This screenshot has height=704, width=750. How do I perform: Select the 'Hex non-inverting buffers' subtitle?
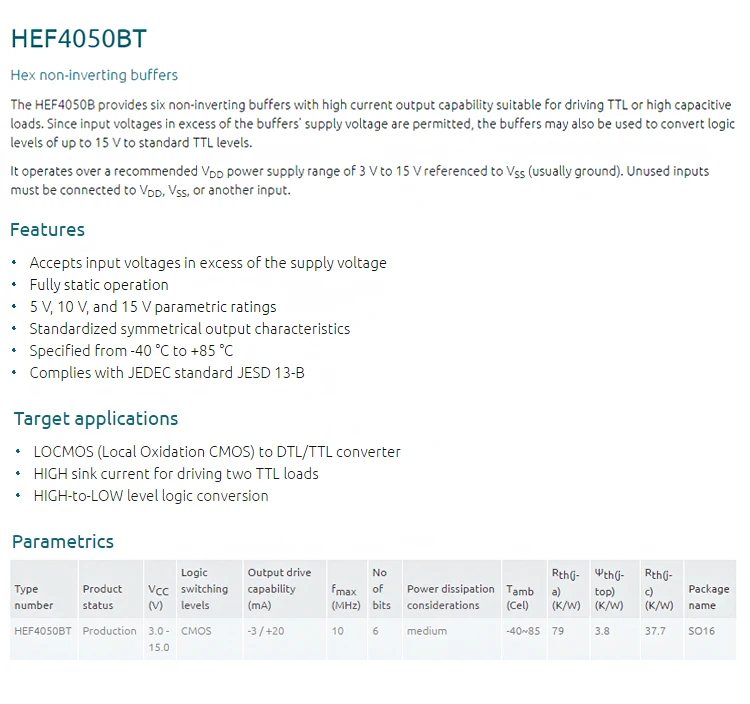click(94, 75)
